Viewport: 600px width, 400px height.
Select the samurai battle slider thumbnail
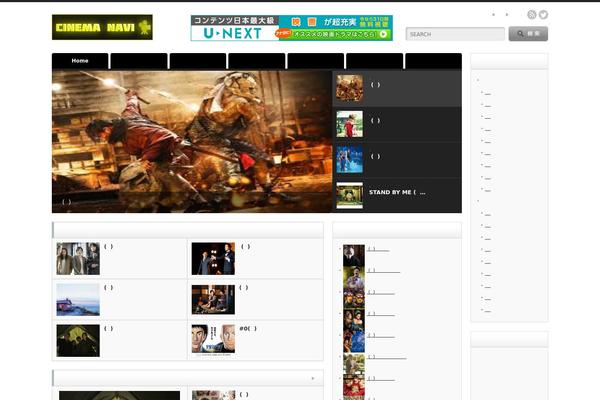point(349,88)
